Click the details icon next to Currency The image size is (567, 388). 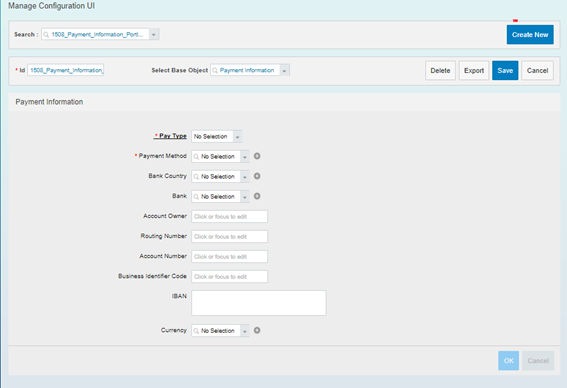[257, 330]
